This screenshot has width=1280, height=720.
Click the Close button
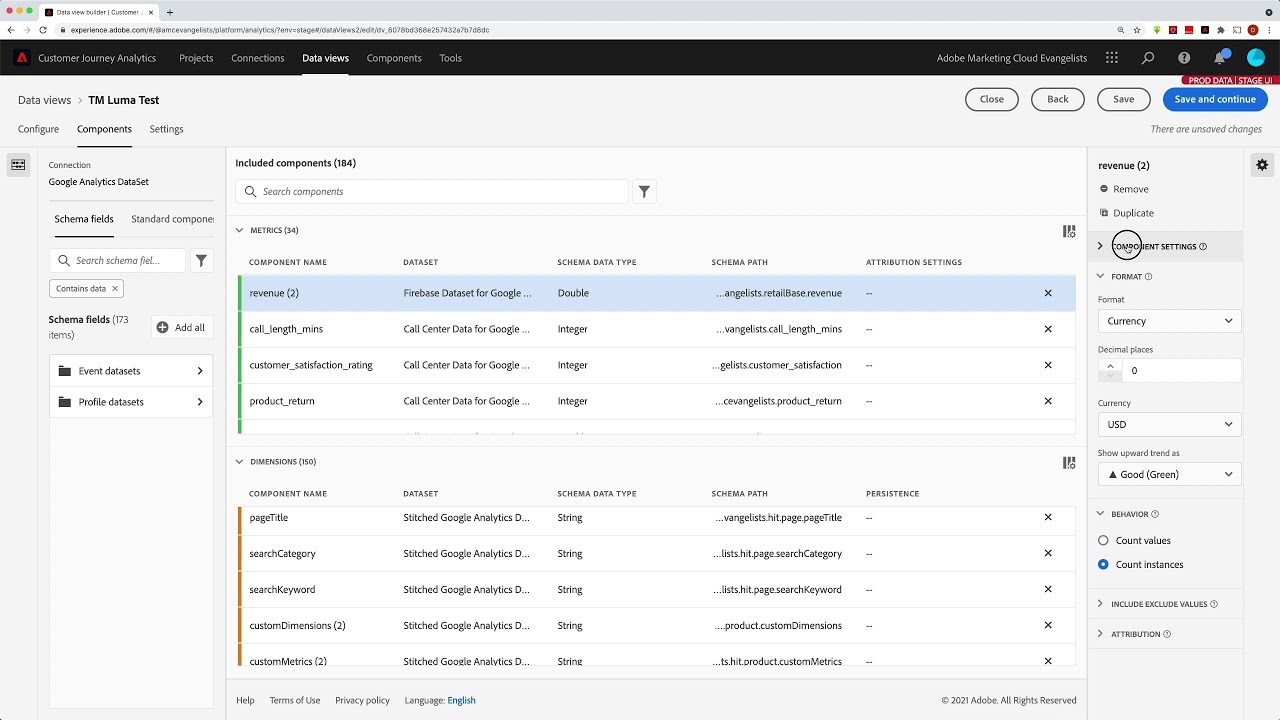tap(992, 99)
